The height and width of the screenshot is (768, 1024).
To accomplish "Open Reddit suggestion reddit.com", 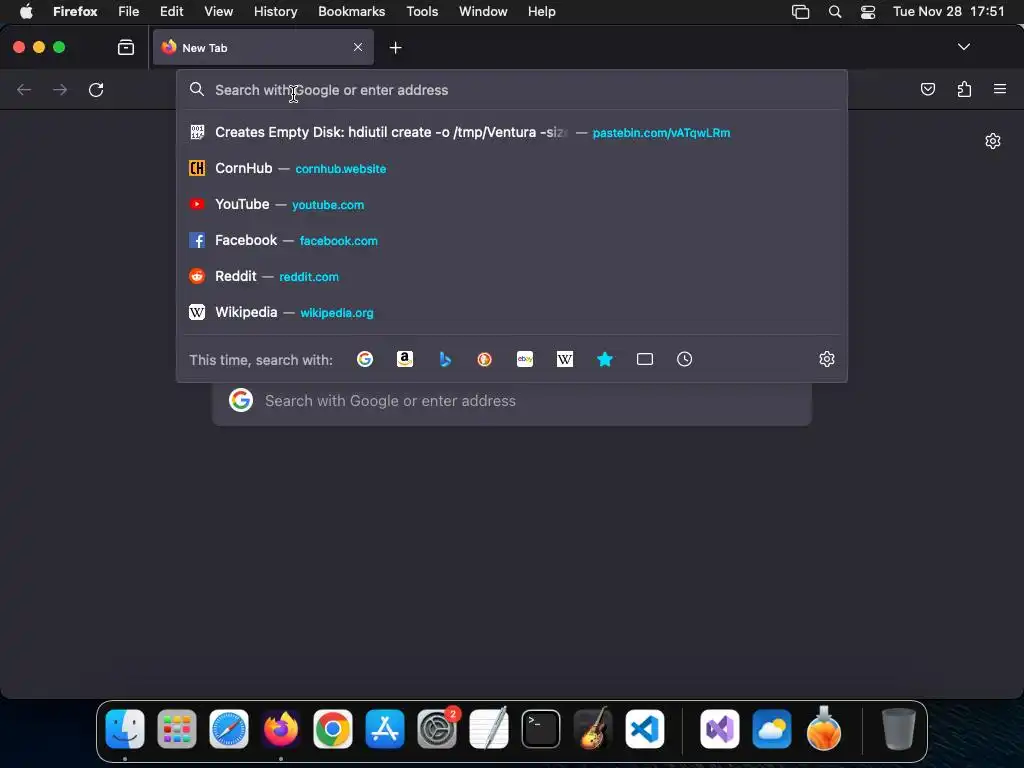I will click(511, 276).
